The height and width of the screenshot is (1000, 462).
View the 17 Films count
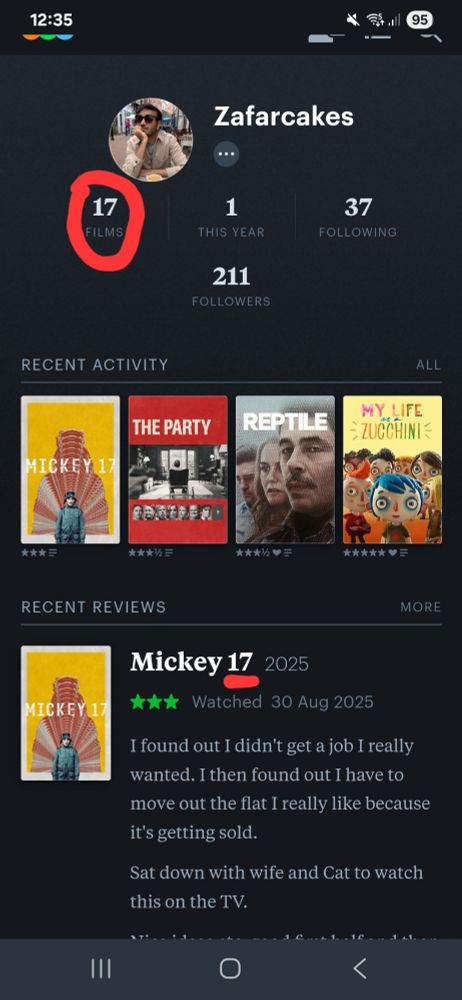[x=105, y=216]
